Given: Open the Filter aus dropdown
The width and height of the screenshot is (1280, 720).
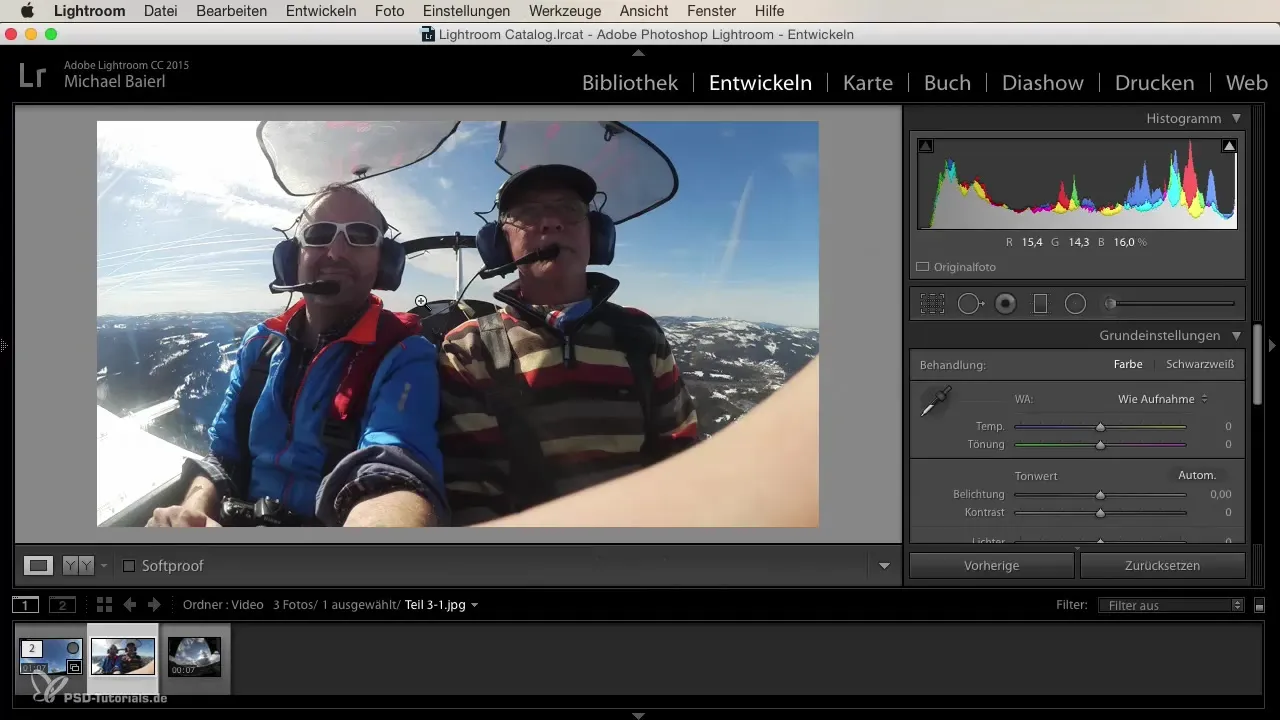Looking at the screenshot, I should click(x=1170, y=605).
